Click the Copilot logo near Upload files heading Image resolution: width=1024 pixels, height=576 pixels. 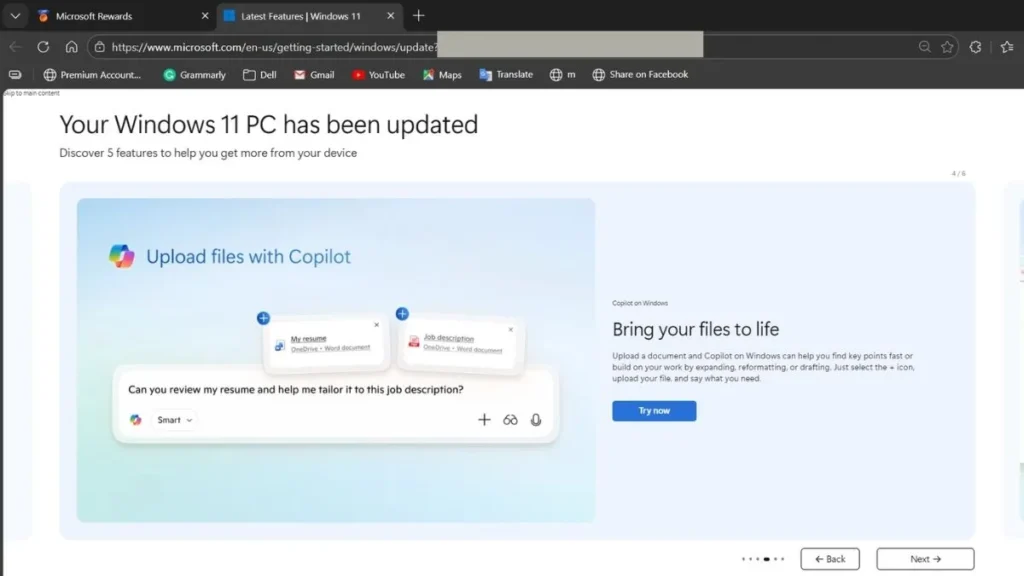tap(123, 256)
